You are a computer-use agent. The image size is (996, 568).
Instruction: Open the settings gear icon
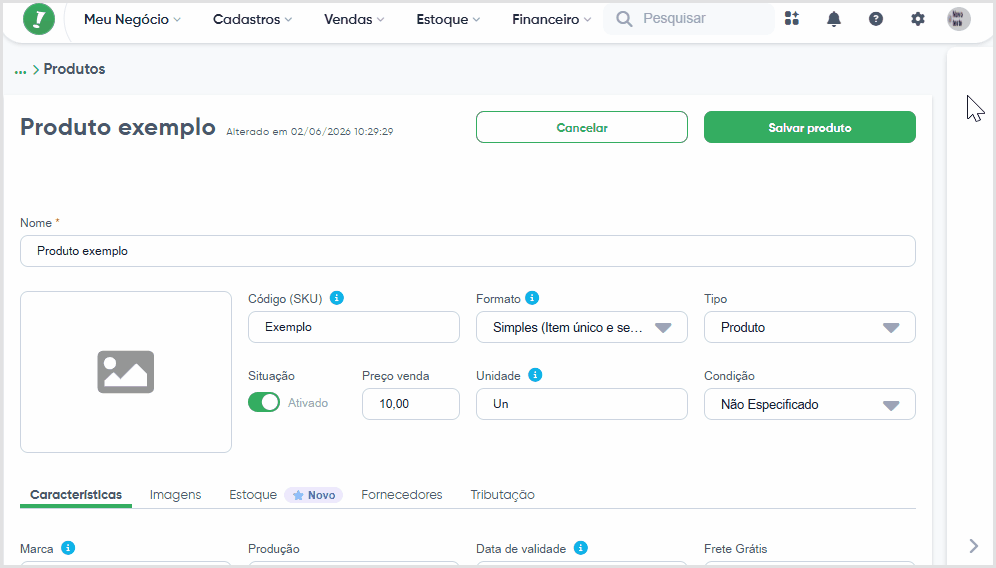coord(917,19)
